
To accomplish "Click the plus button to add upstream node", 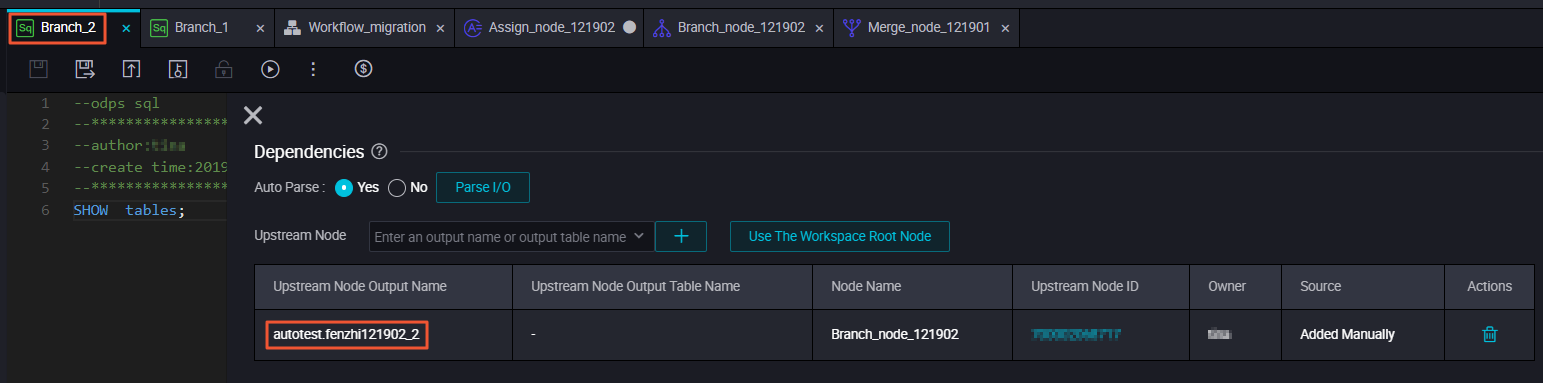I will [681, 236].
